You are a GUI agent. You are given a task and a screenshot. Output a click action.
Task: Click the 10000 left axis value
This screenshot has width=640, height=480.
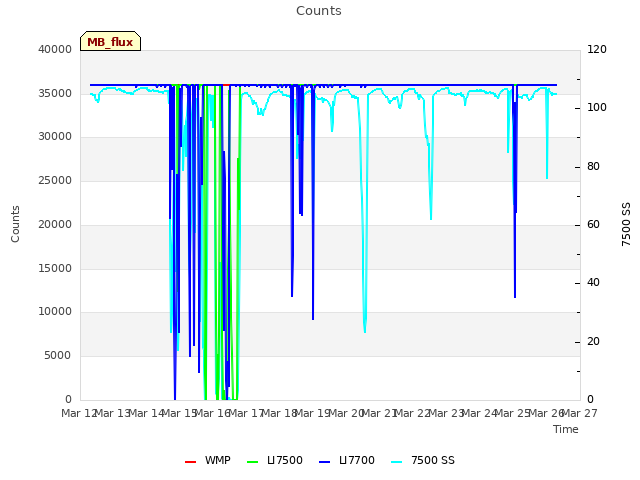[55, 312]
